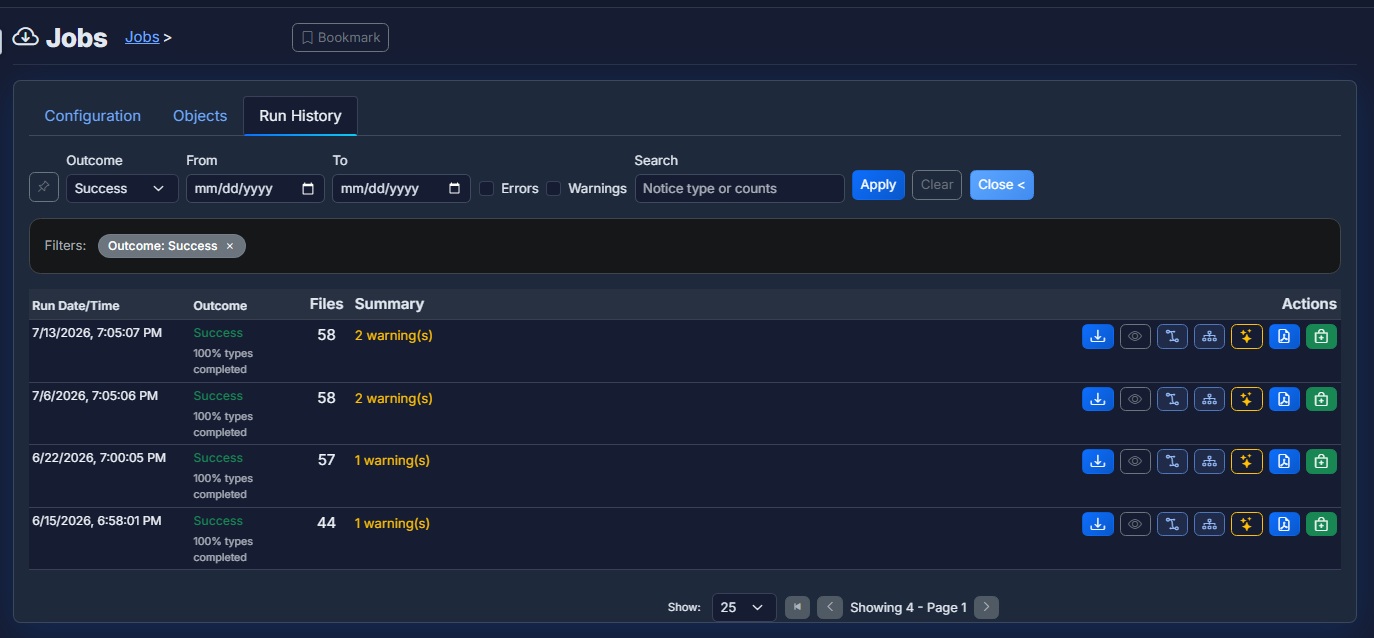This screenshot has height=638, width=1374.
Task: Go to the next page of results
Action: tap(986, 607)
